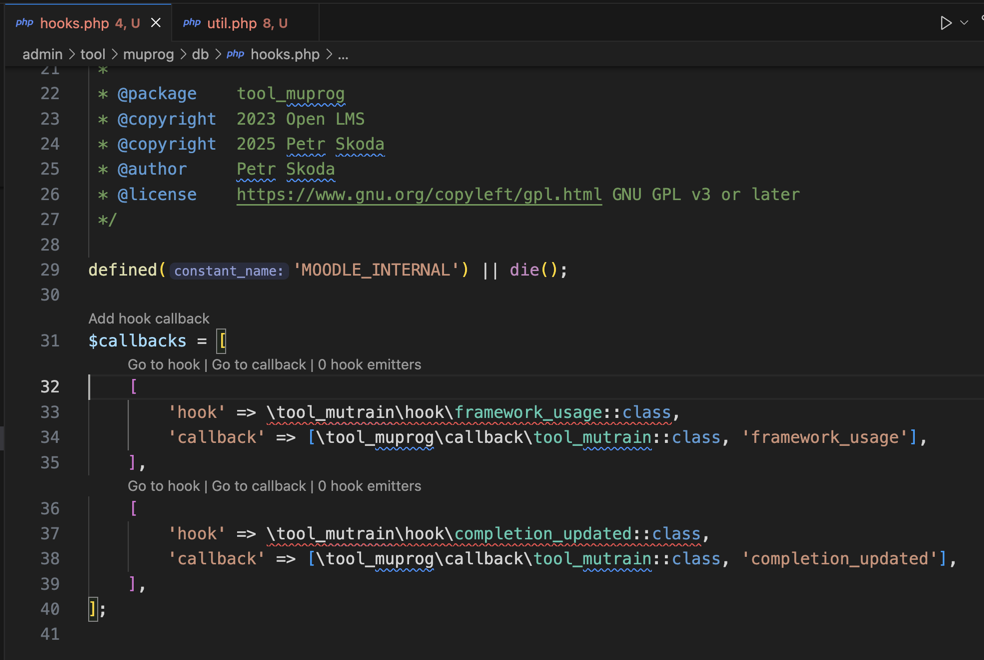Image resolution: width=984 pixels, height=660 pixels.
Task: Go to hook for the completion_updated entry
Action: [164, 486]
